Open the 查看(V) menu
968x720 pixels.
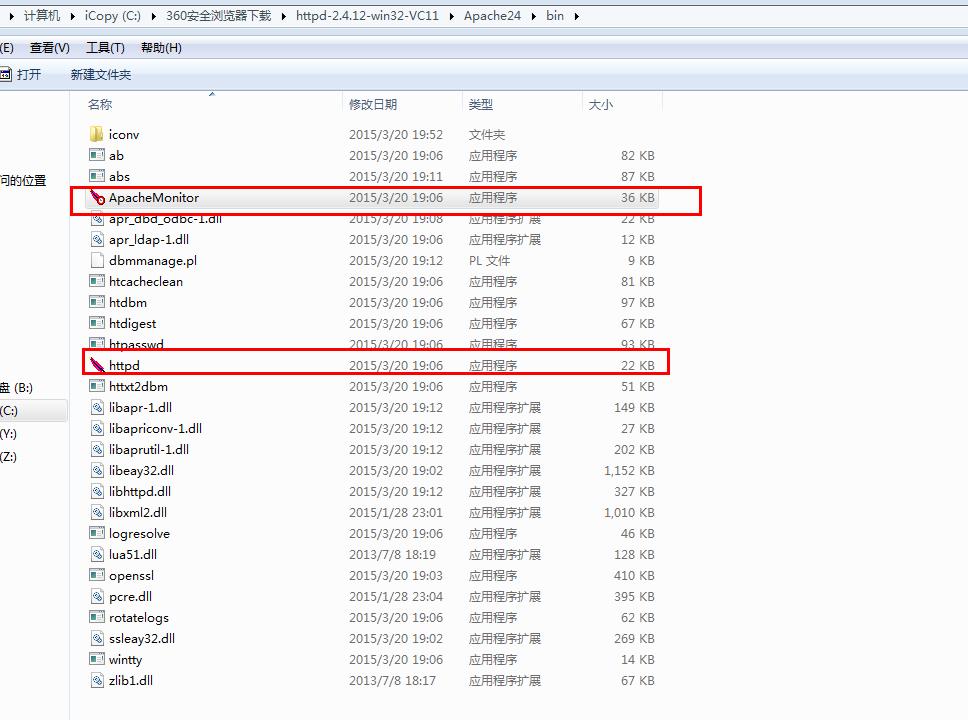[49, 48]
